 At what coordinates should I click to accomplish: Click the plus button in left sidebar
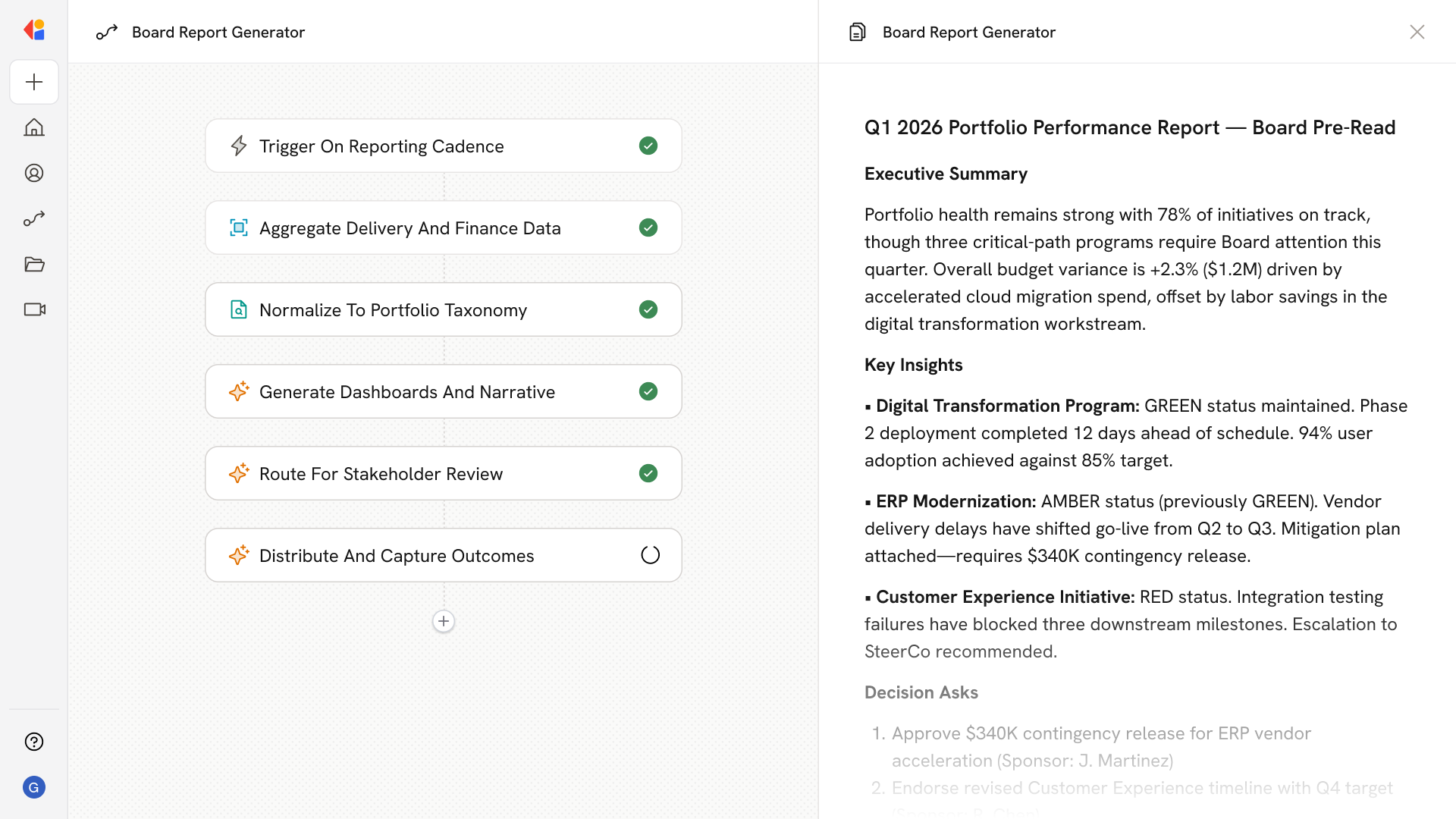(x=34, y=82)
